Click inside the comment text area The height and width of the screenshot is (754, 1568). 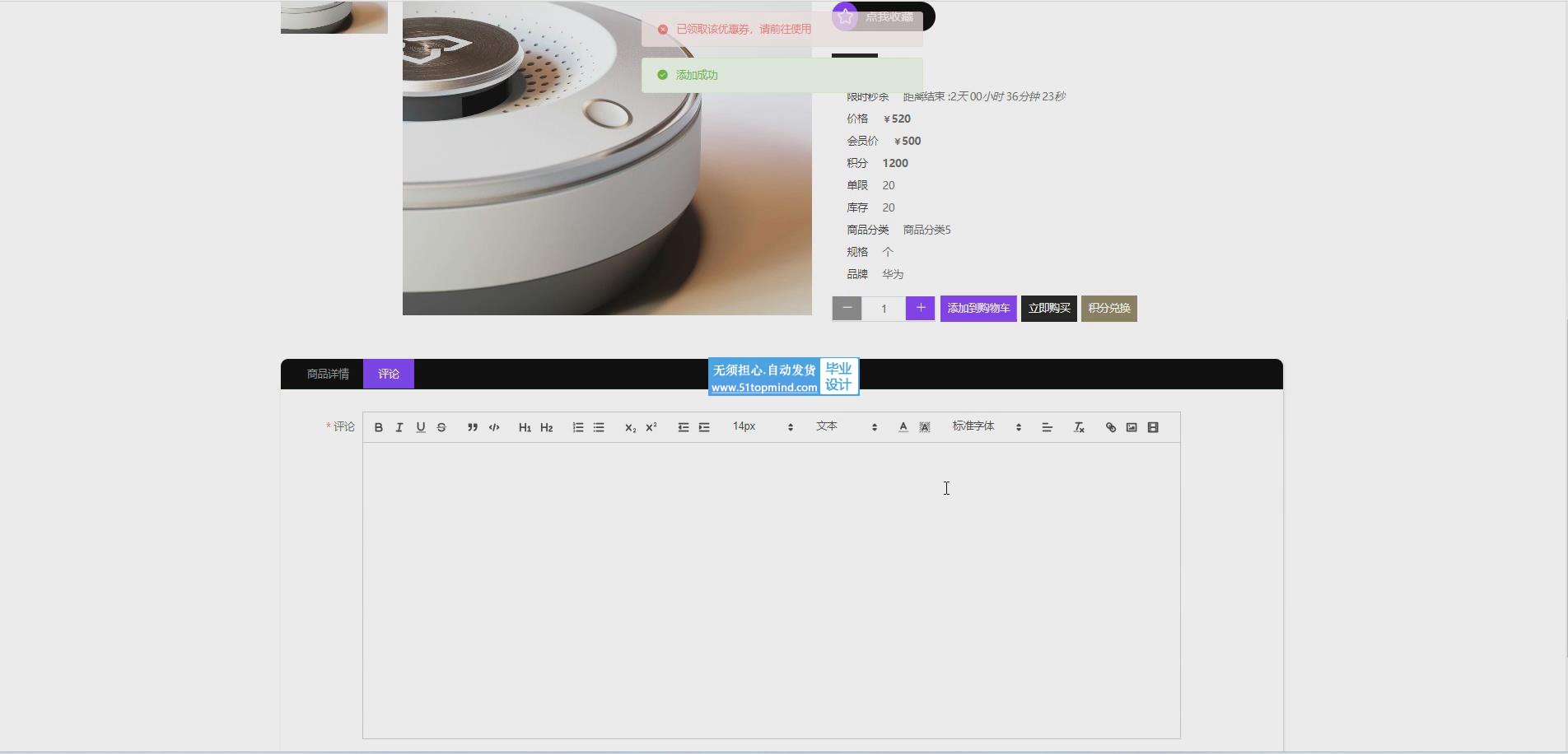pyautogui.click(x=772, y=590)
